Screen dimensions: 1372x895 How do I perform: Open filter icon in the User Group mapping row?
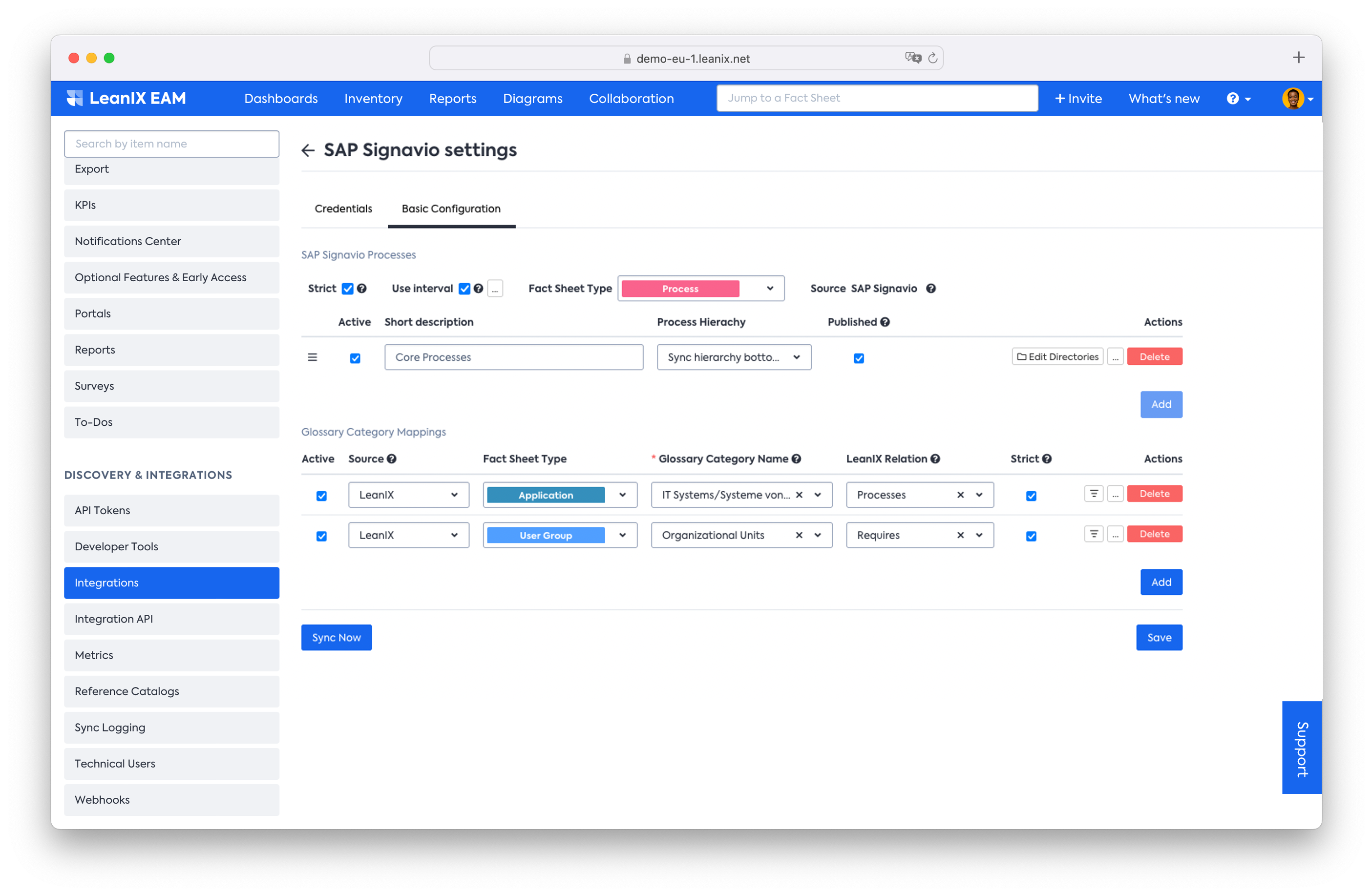click(1094, 534)
